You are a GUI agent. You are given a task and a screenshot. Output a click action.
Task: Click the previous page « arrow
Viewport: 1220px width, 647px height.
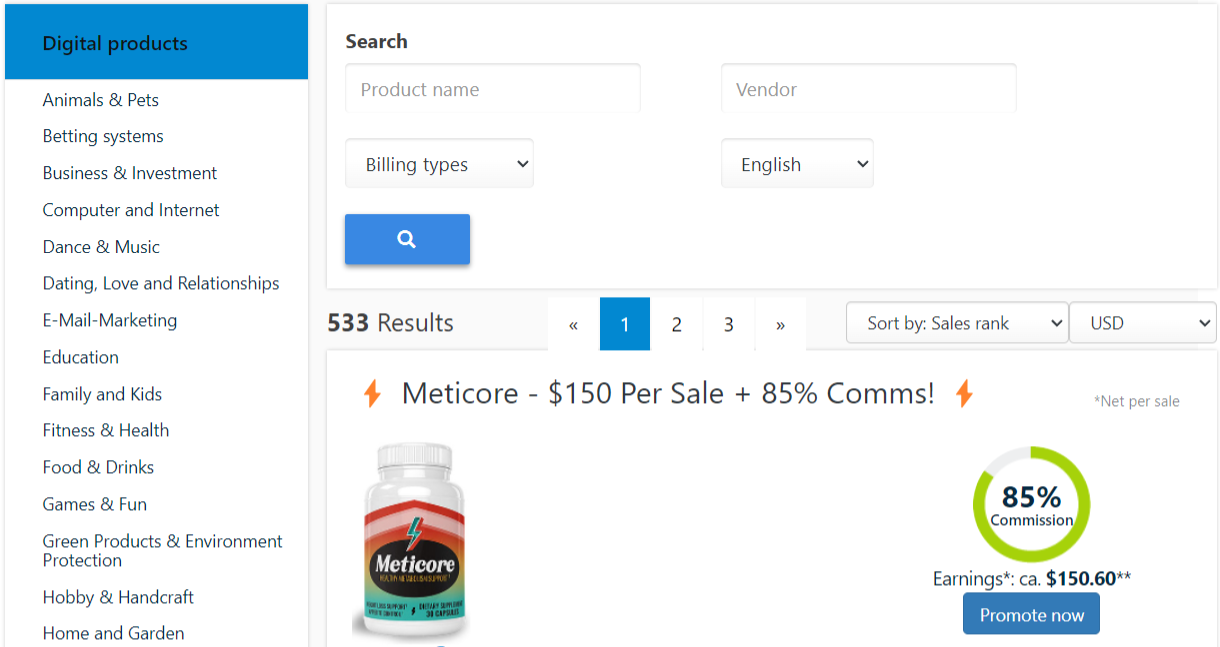(573, 324)
